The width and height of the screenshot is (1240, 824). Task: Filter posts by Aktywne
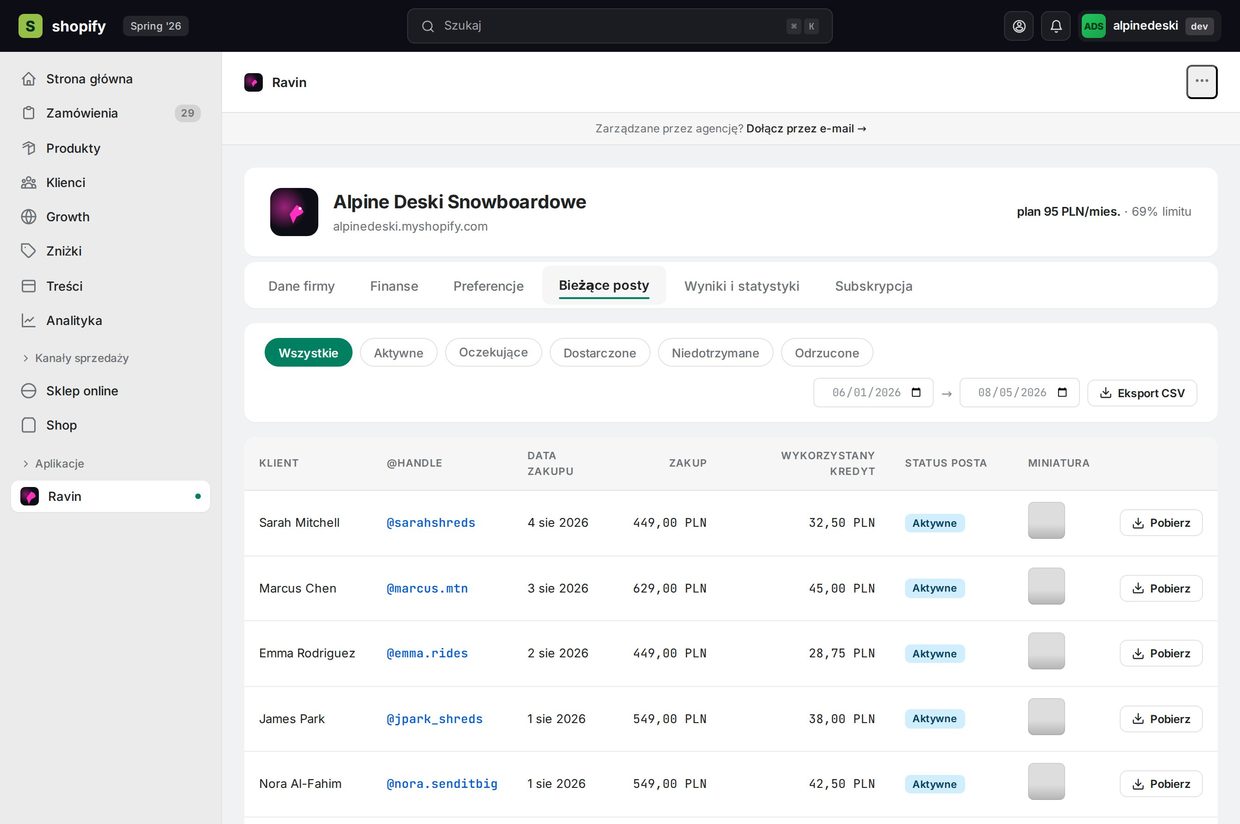tap(399, 353)
